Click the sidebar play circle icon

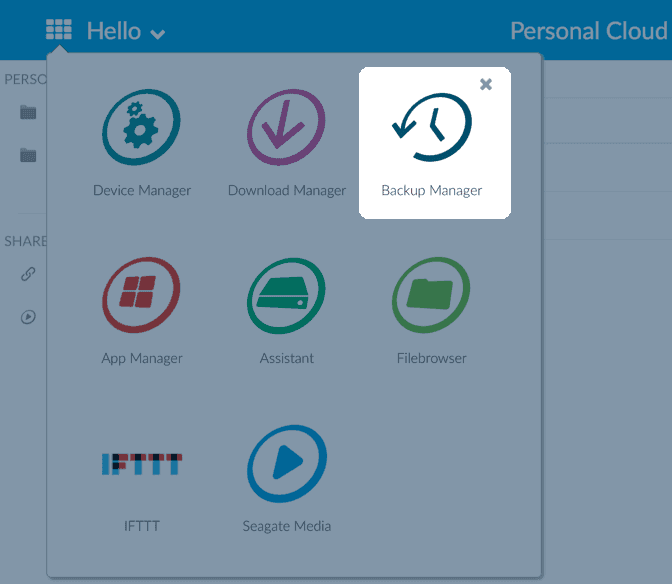tap(28, 317)
